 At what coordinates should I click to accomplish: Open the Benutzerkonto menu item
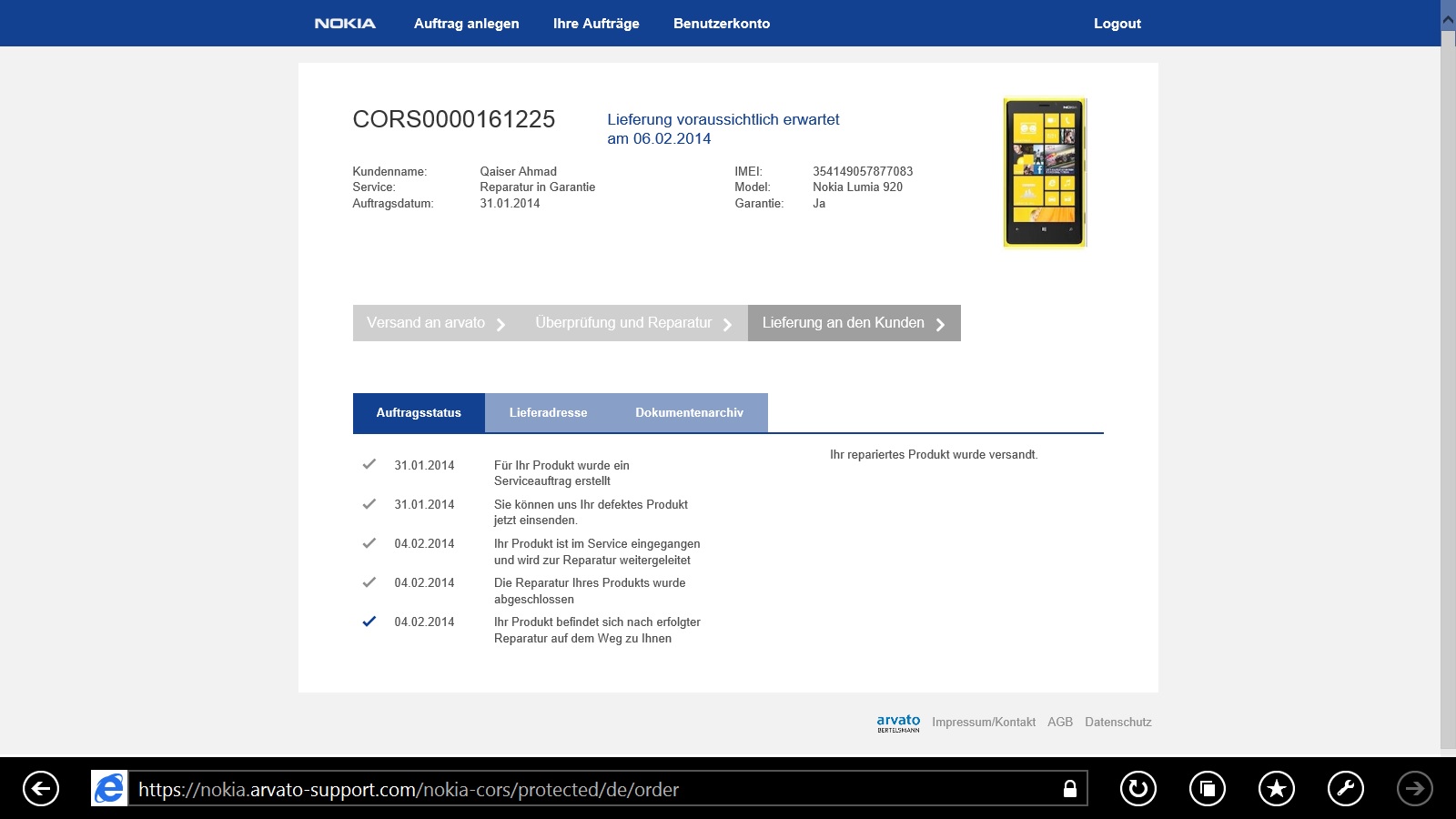[722, 24]
